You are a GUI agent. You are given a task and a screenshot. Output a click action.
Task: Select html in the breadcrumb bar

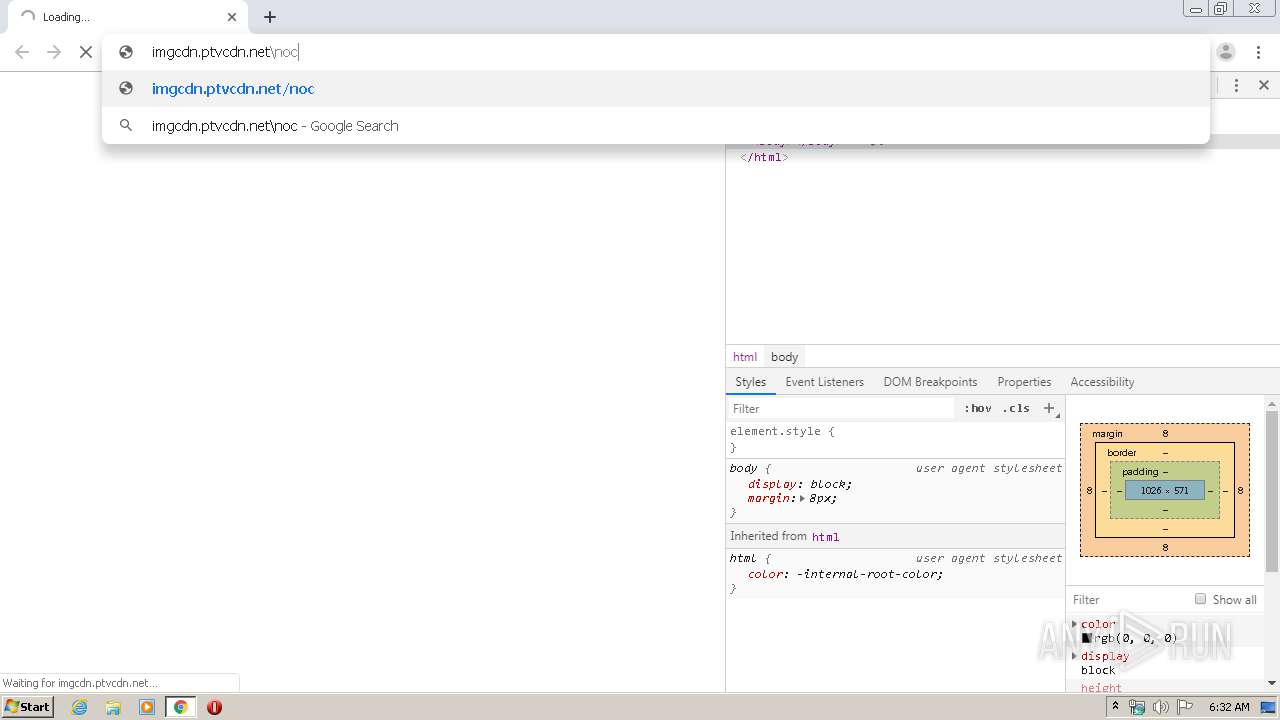(x=745, y=357)
